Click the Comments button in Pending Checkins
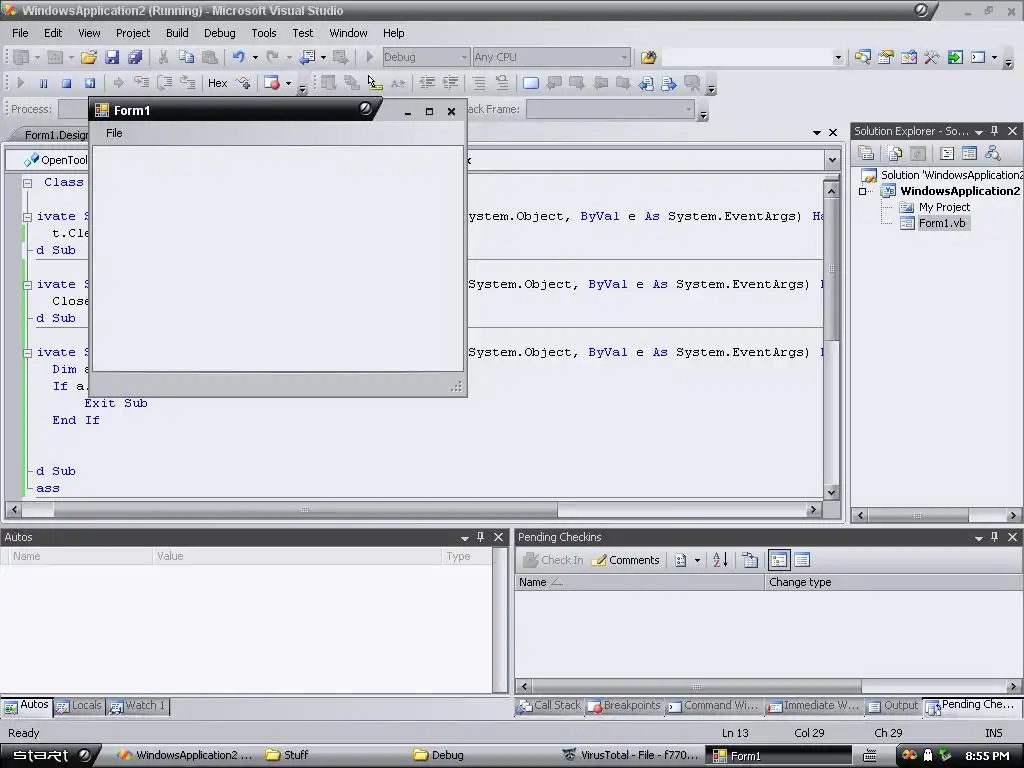This screenshot has width=1024, height=768. (626, 560)
